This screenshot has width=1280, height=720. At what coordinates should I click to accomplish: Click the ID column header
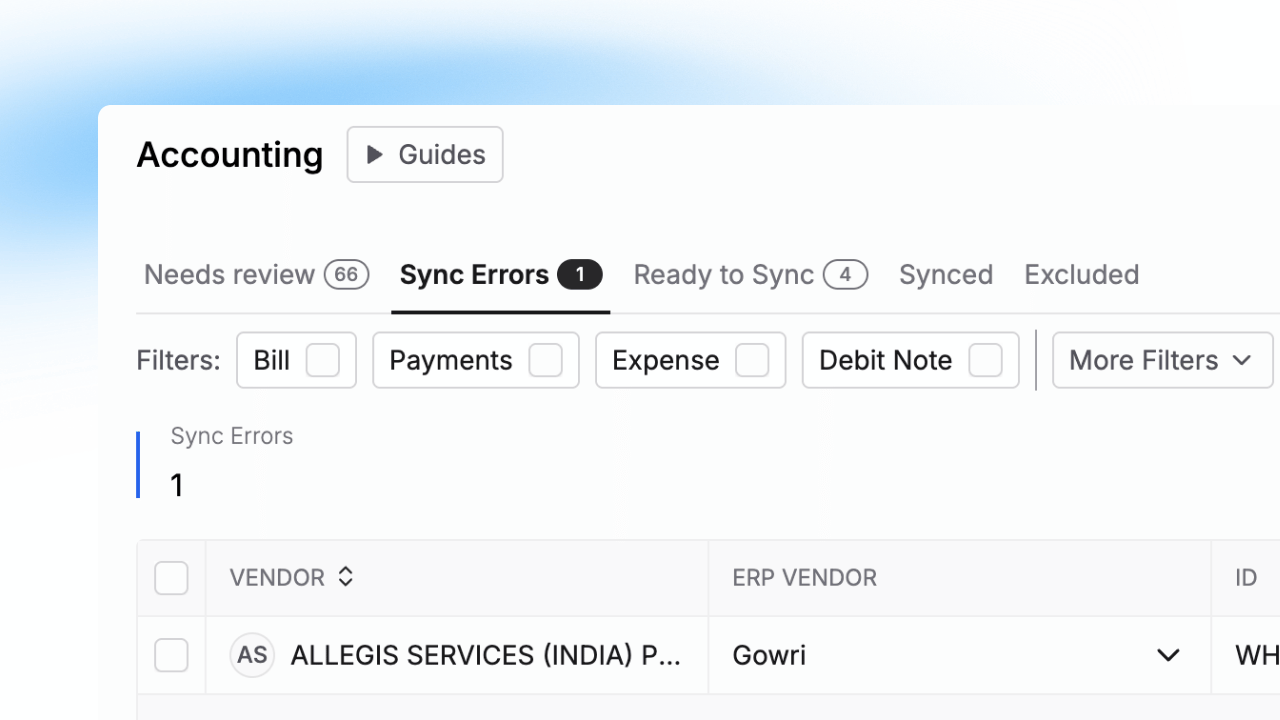tap(1246, 578)
